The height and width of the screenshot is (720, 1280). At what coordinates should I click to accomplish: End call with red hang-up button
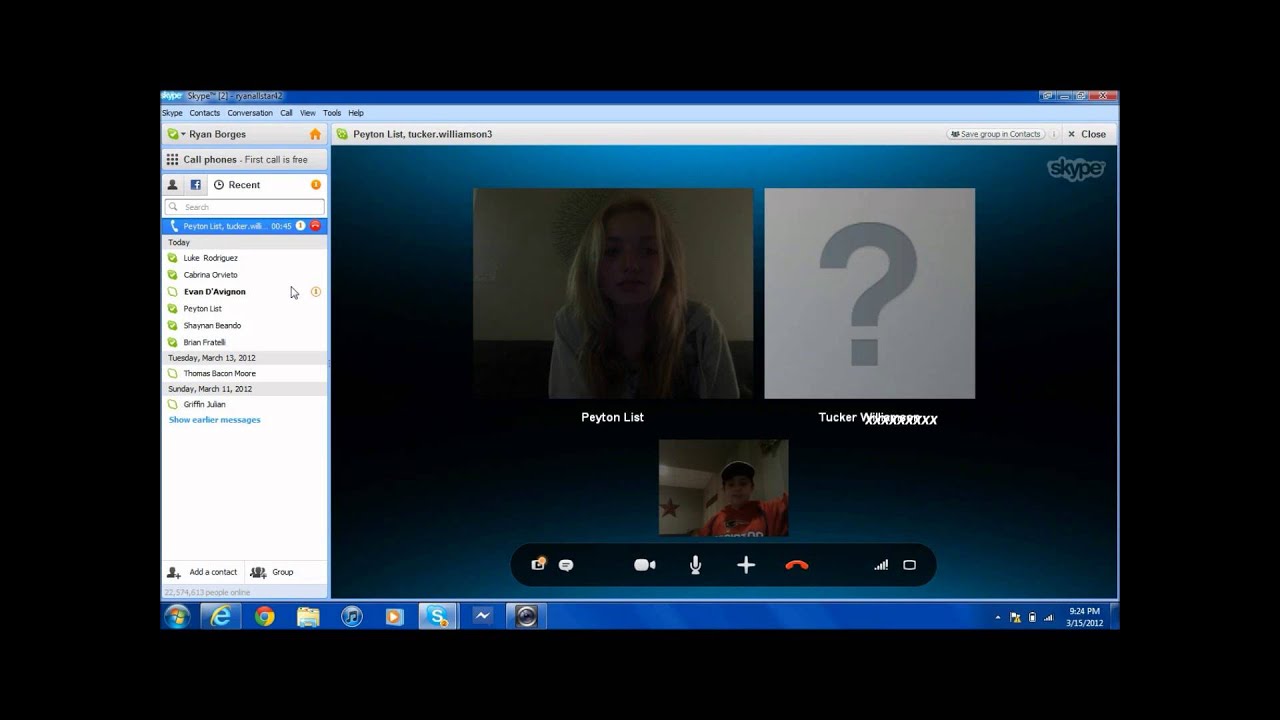[796, 565]
